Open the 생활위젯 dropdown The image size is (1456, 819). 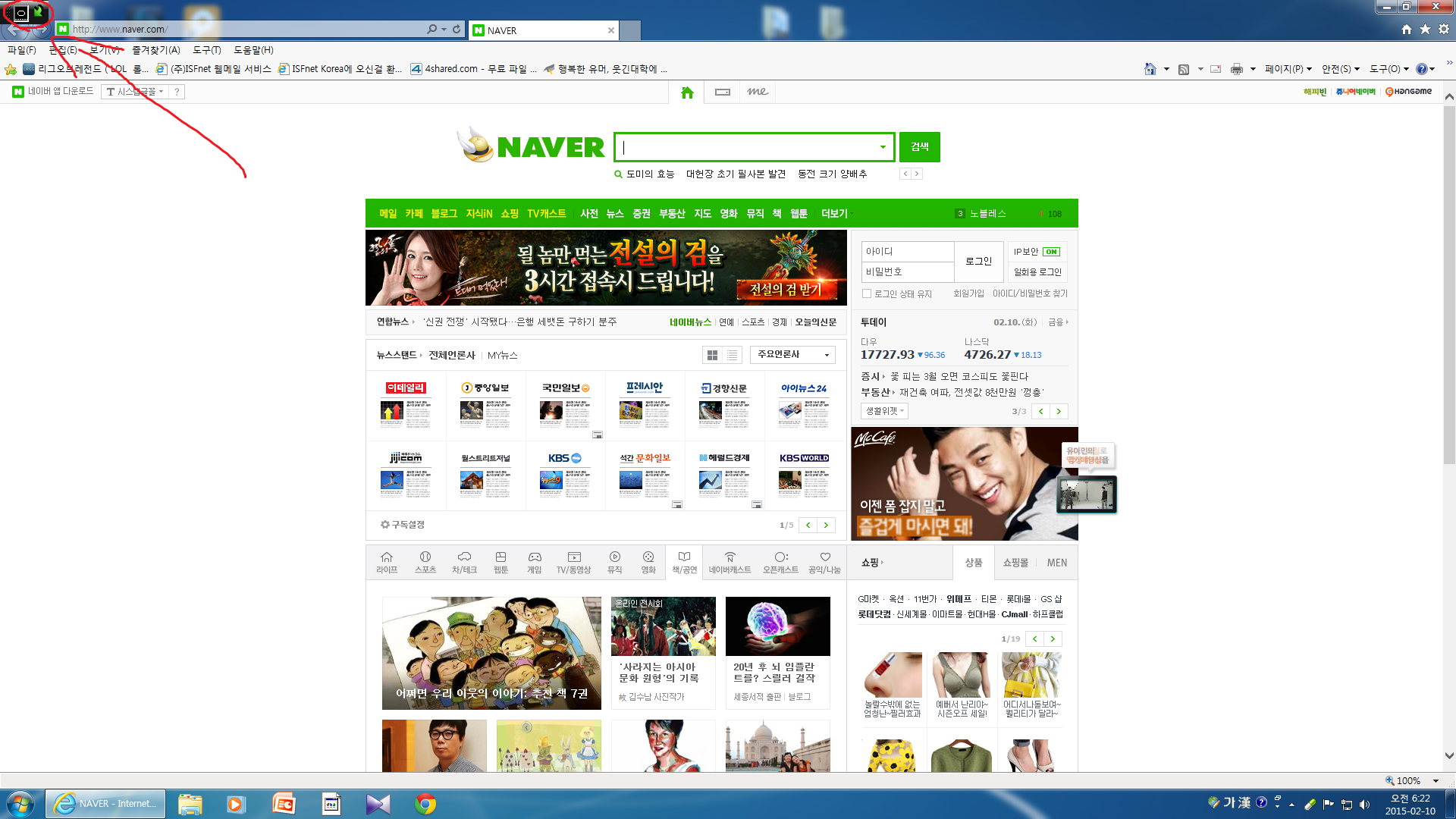884,411
